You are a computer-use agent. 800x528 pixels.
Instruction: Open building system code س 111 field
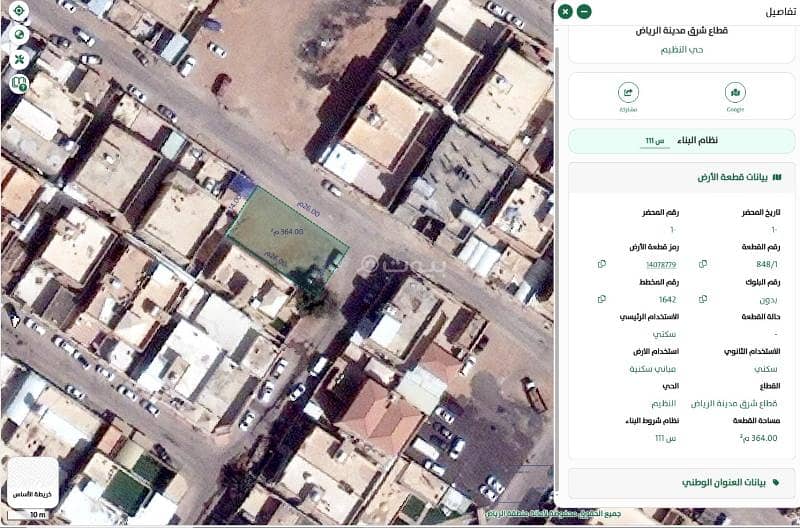655,141
